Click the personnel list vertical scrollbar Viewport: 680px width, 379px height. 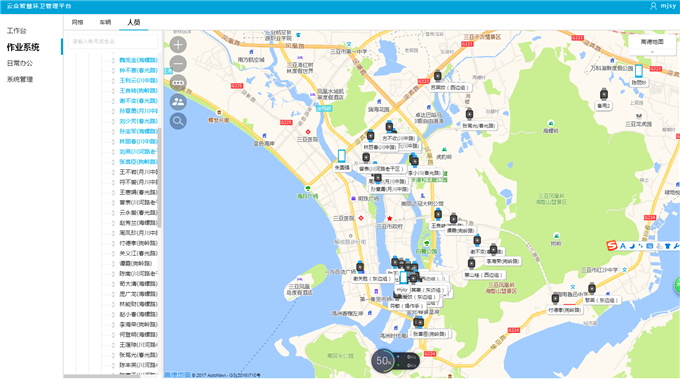(160, 178)
